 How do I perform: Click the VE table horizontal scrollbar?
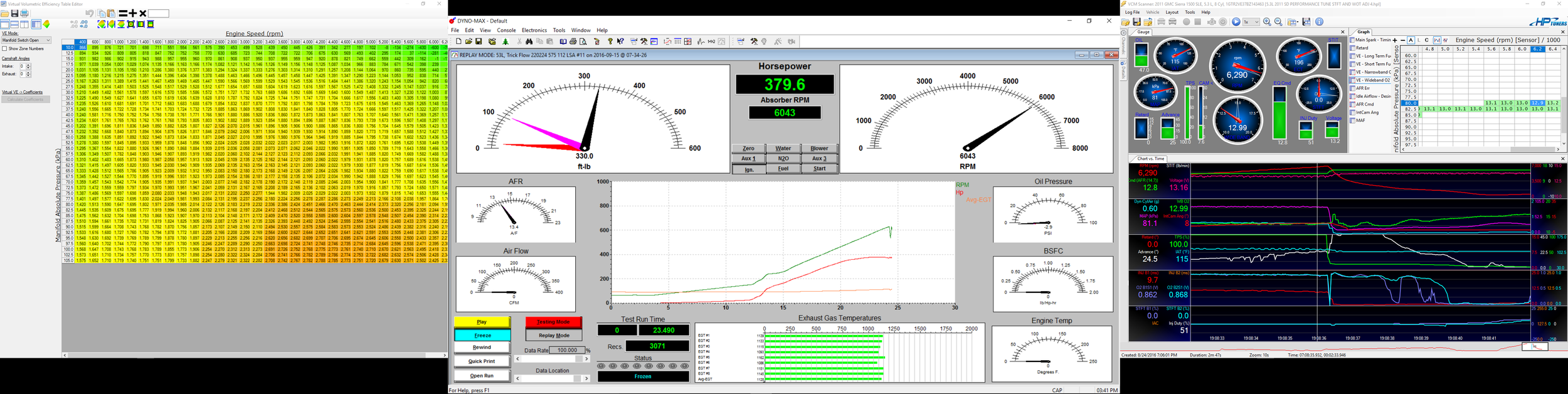[254, 355]
